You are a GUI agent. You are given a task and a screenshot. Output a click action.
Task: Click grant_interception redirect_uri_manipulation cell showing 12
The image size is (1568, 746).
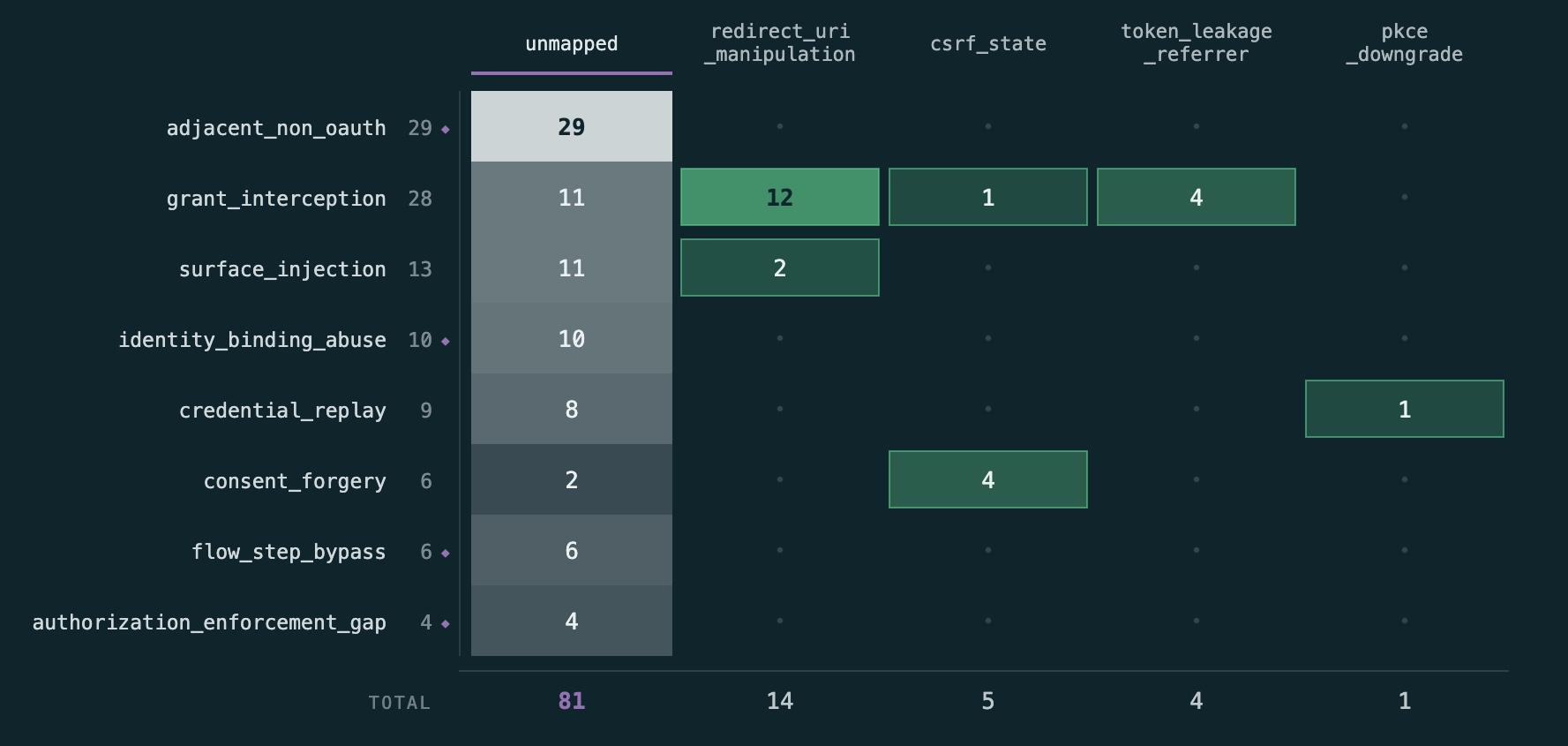pos(780,197)
